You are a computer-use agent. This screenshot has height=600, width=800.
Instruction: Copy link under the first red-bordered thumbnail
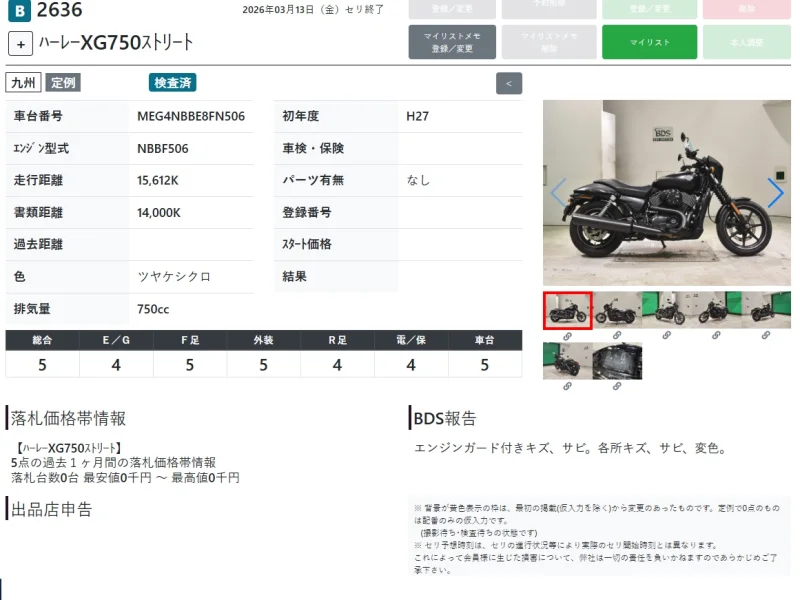click(x=567, y=336)
